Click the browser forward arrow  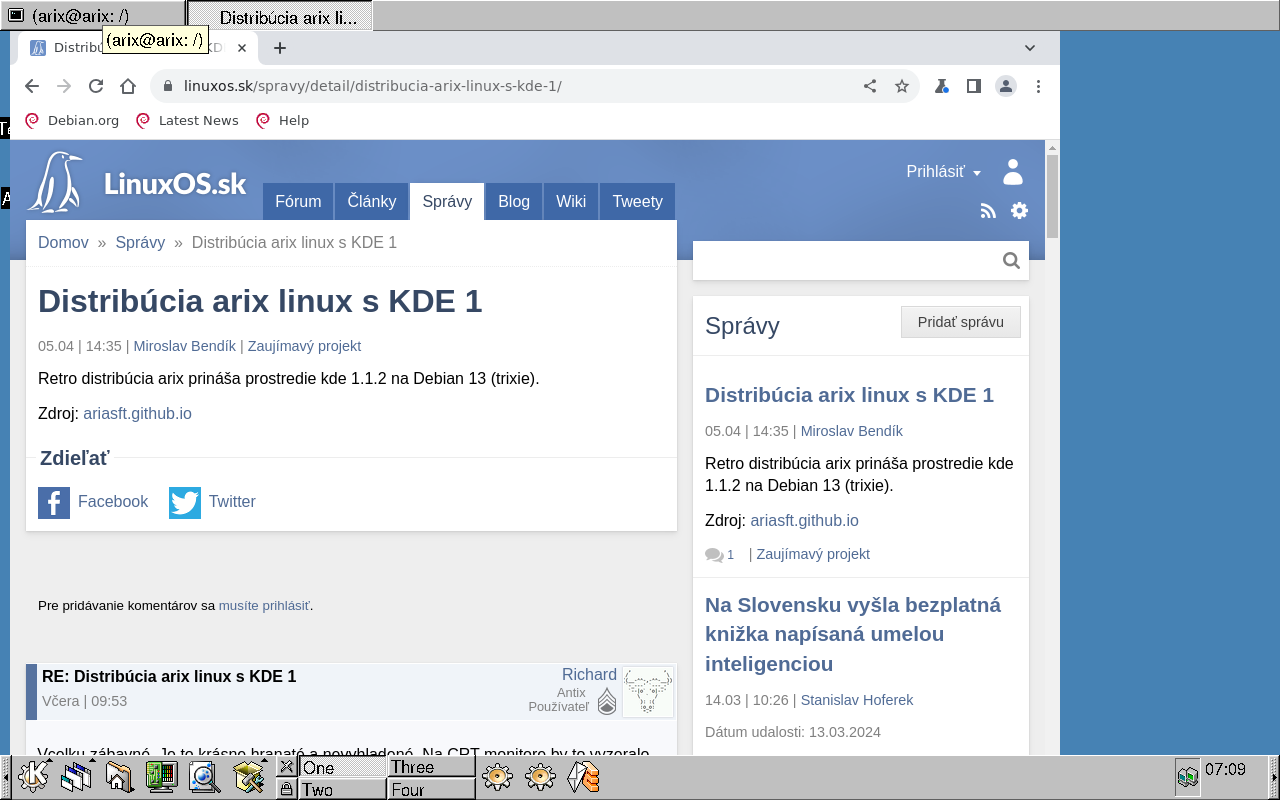64,86
